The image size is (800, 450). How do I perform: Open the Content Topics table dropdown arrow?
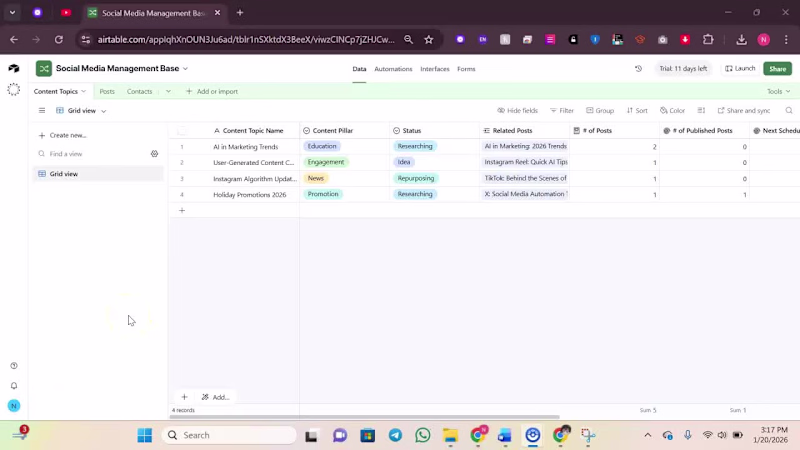tap(83, 91)
